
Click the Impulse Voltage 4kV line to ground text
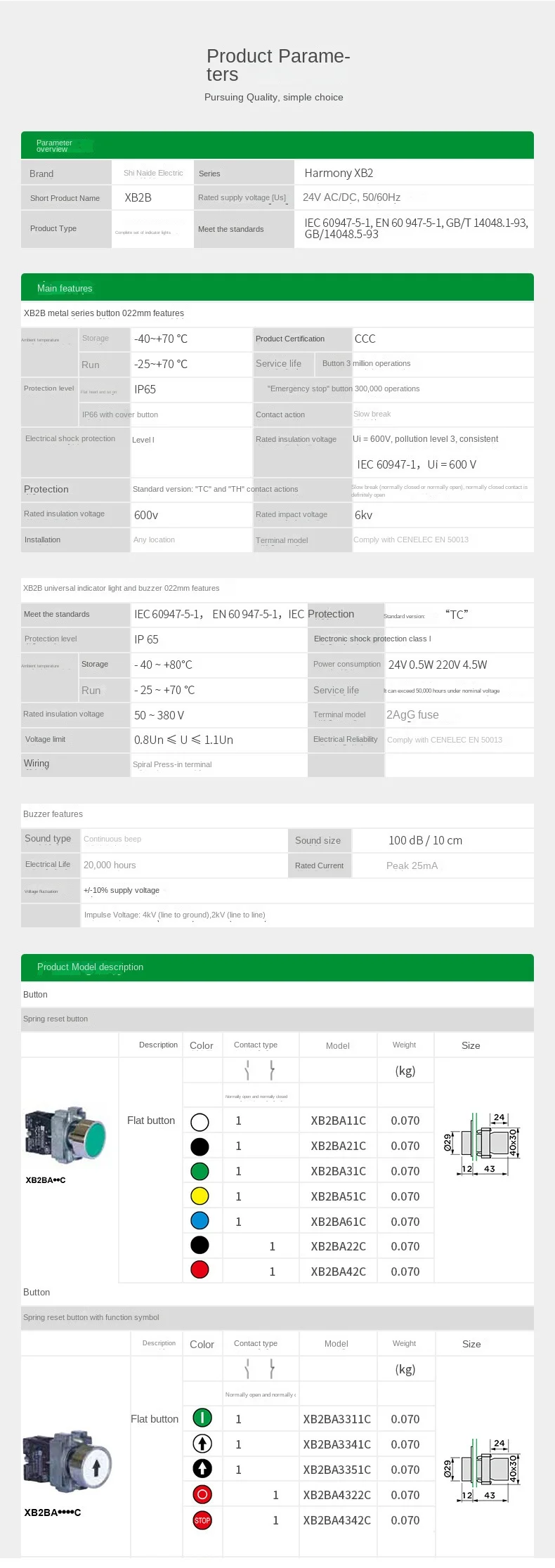pos(175,915)
